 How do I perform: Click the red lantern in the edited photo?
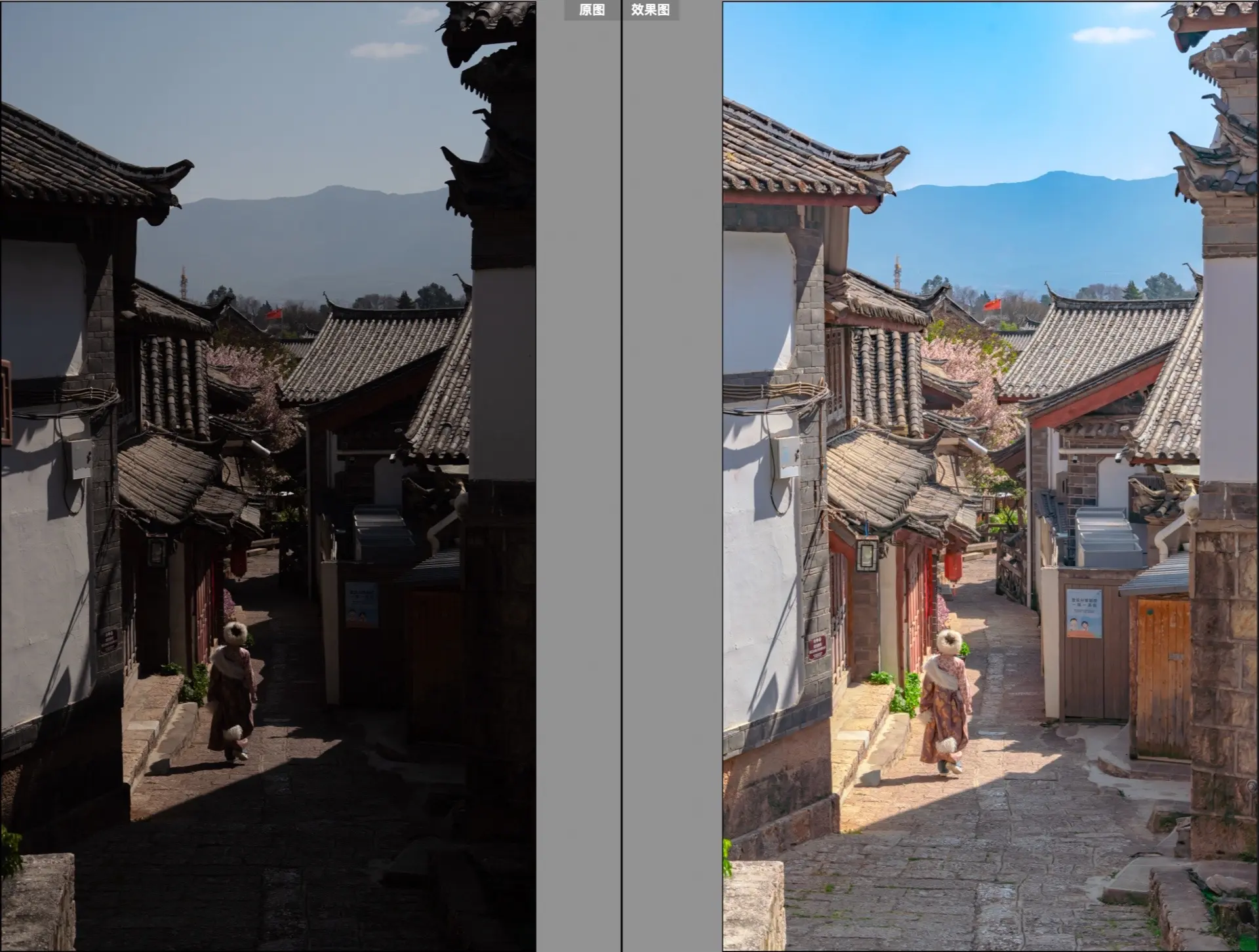point(953,566)
